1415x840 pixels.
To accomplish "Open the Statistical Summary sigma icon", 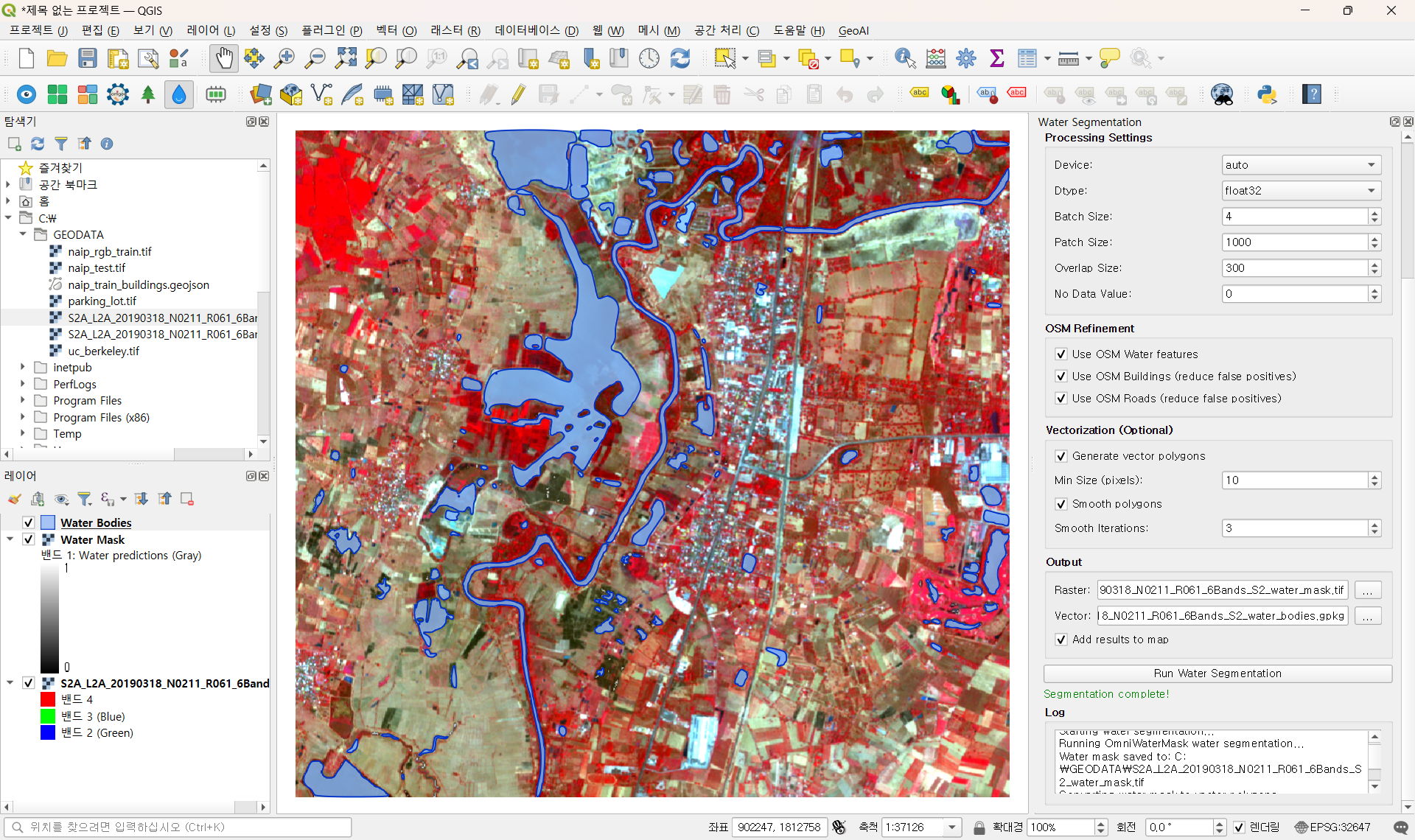I will tap(996, 58).
